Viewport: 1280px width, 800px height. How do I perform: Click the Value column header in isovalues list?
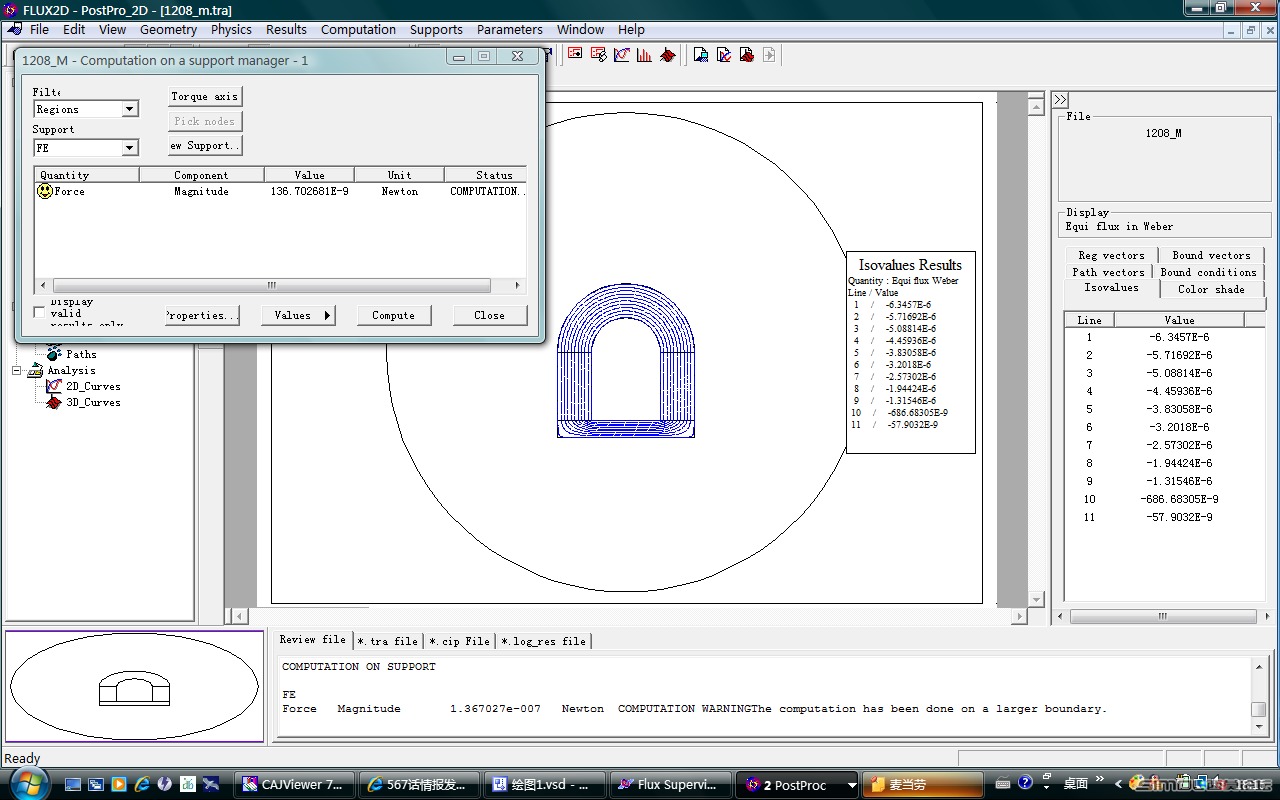click(1179, 320)
